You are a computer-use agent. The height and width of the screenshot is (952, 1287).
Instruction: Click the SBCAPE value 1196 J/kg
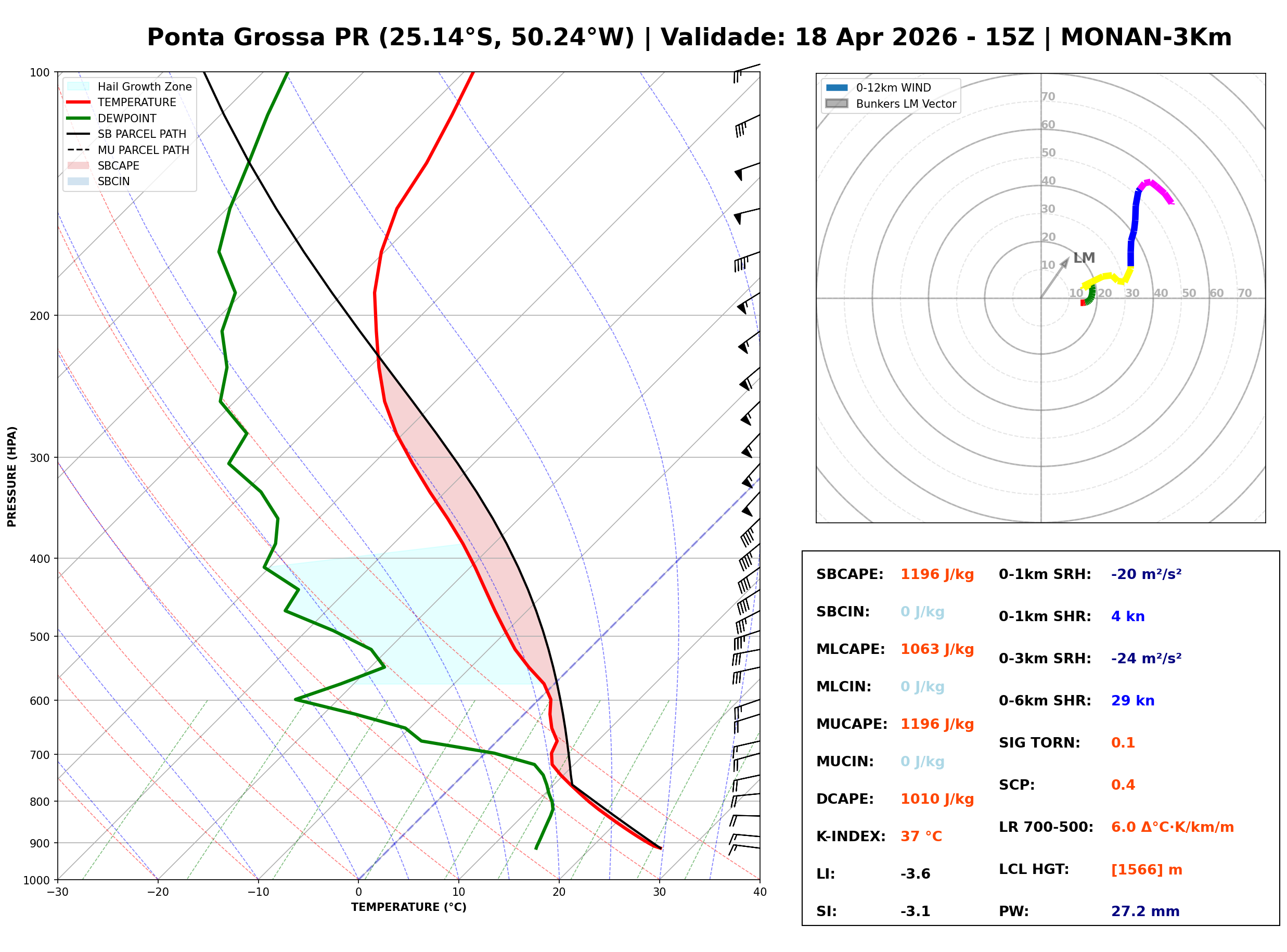pyautogui.click(x=937, y=574)
